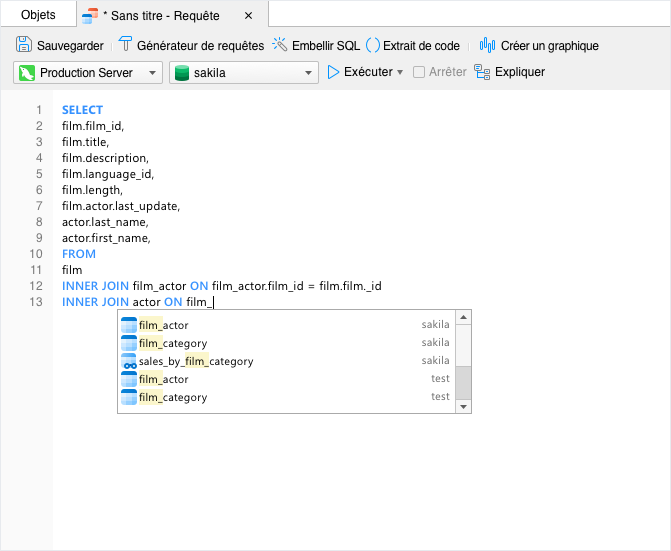Image resolution: width=671 pixels, height=551 pixels.
Task: Click the sales_by_film_category view icon
Action: [129, 361]
